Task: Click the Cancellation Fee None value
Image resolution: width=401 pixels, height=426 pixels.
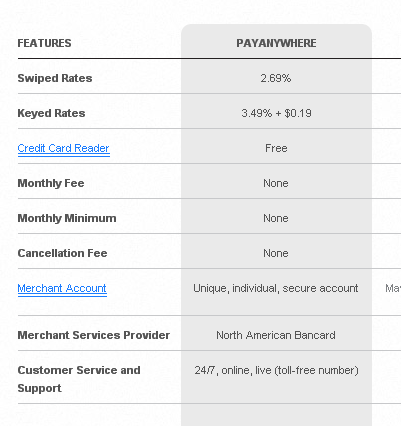Action: click(x=276, y=253)
